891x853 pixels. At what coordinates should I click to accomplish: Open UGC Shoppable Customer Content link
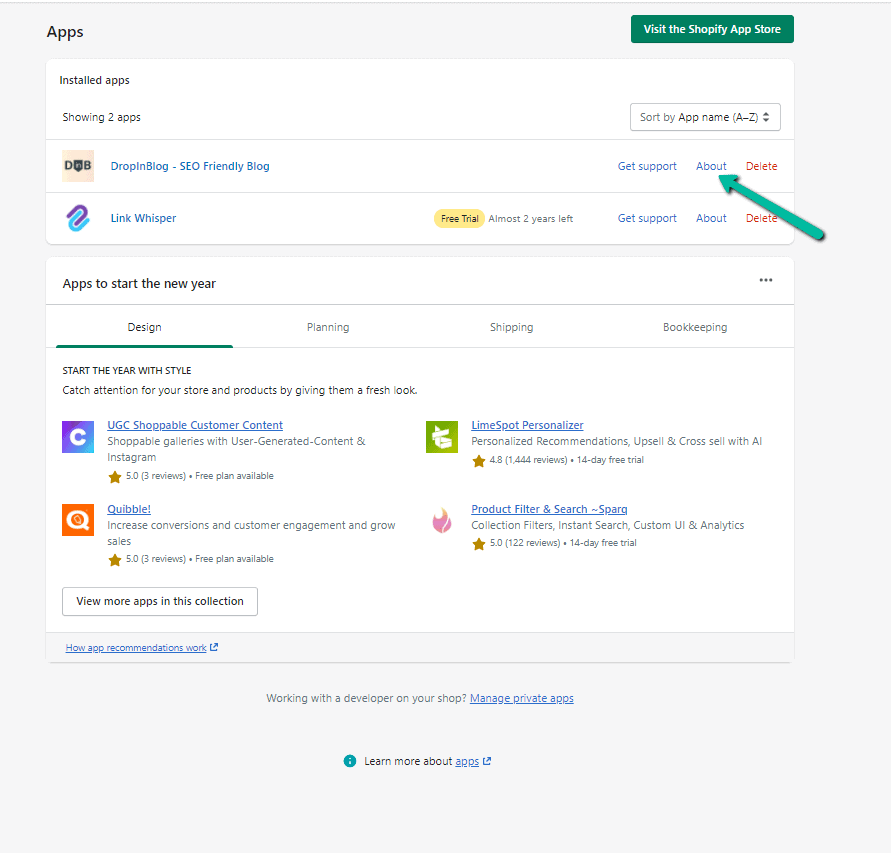(195, 425)
